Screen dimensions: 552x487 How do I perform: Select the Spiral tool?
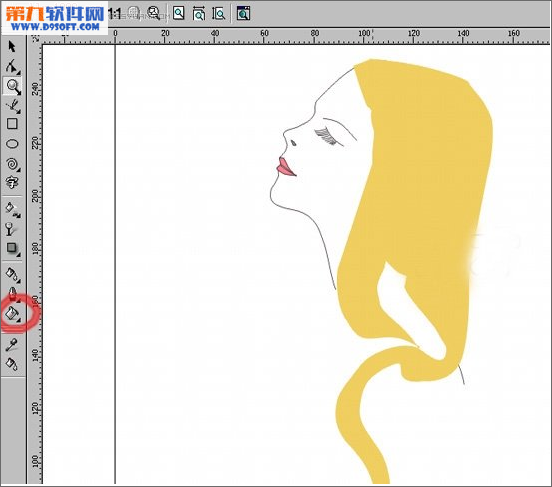coord(12,164)
